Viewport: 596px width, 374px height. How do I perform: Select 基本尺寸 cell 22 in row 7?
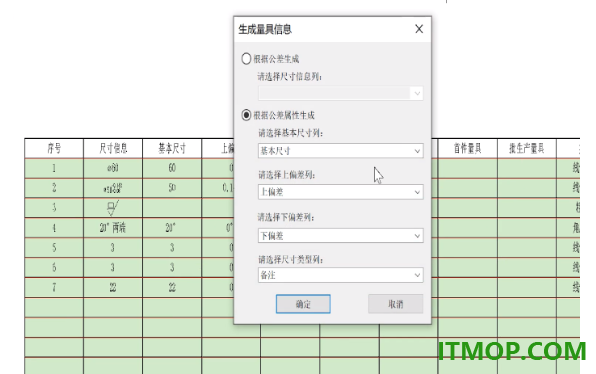tap(172, 287)
